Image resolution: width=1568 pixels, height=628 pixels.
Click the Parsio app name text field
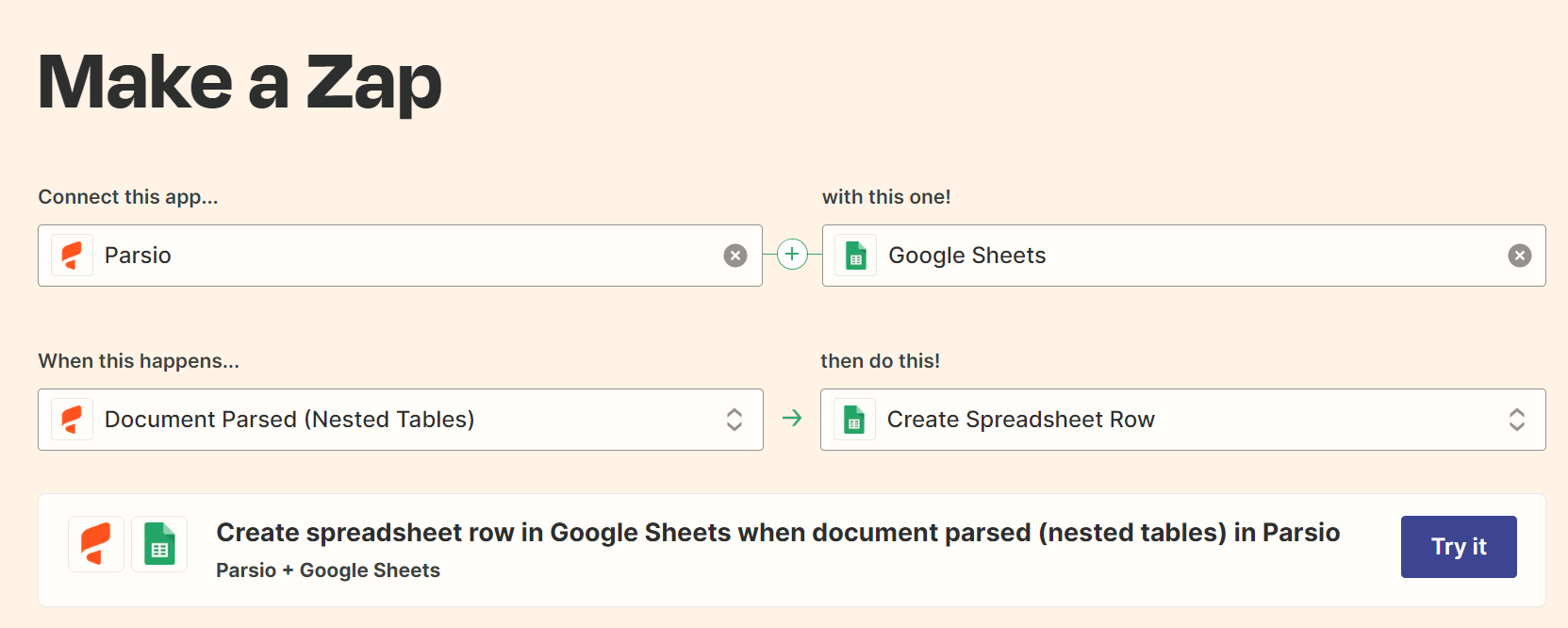405,256
